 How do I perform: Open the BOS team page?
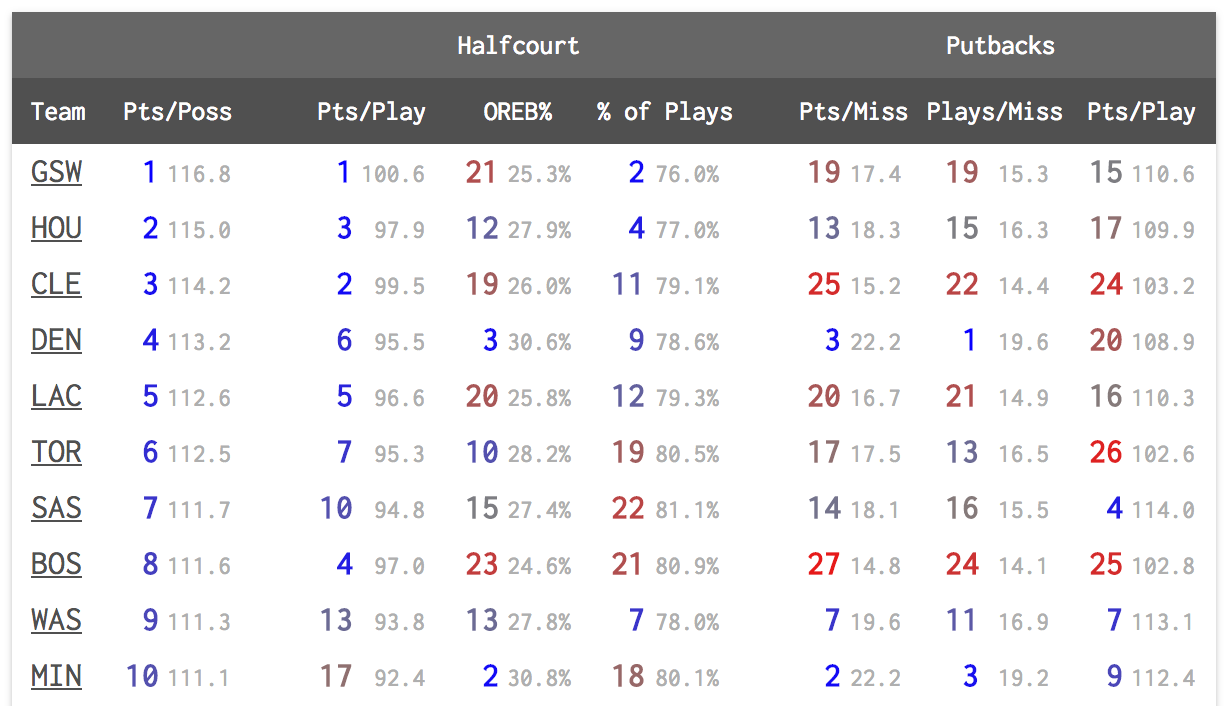pyautogui.click(x=56, y=565)
